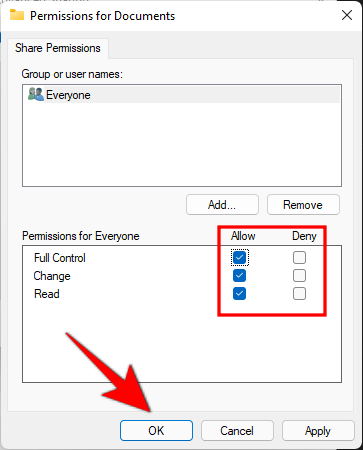Viewport: 363px width, 450px height.
Task: Close the Permissions for Documents dialog
Action: pos(347,15)
